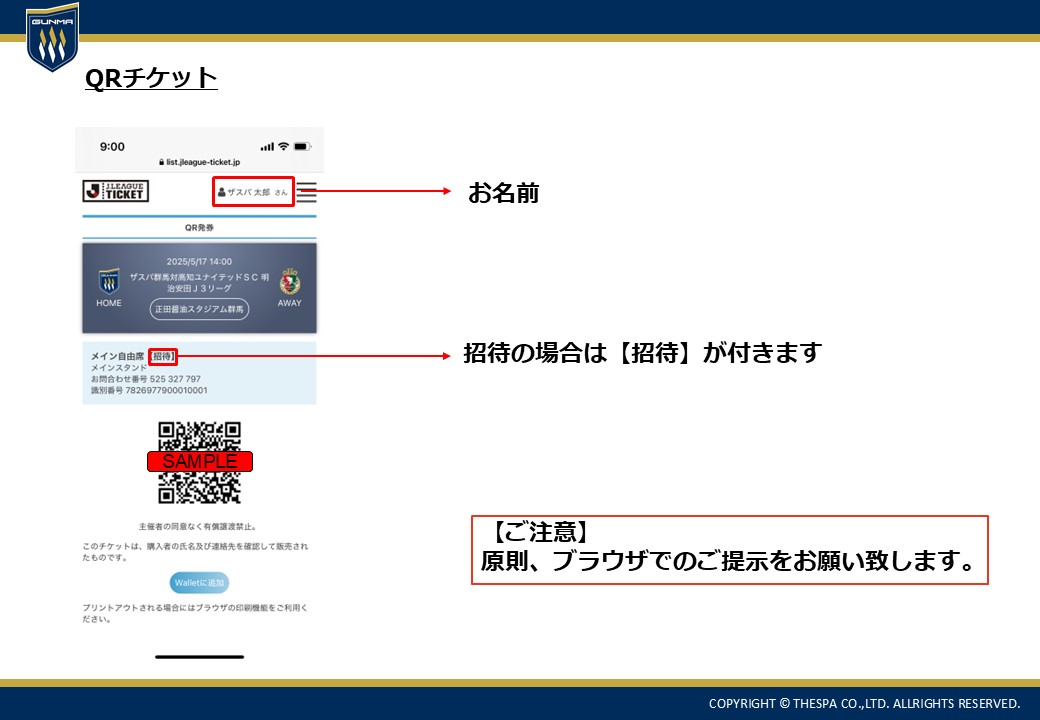This screenshot has width=1040, height=720.
Task: Click the Wi-Fi status icon
Action: point(284,146)
